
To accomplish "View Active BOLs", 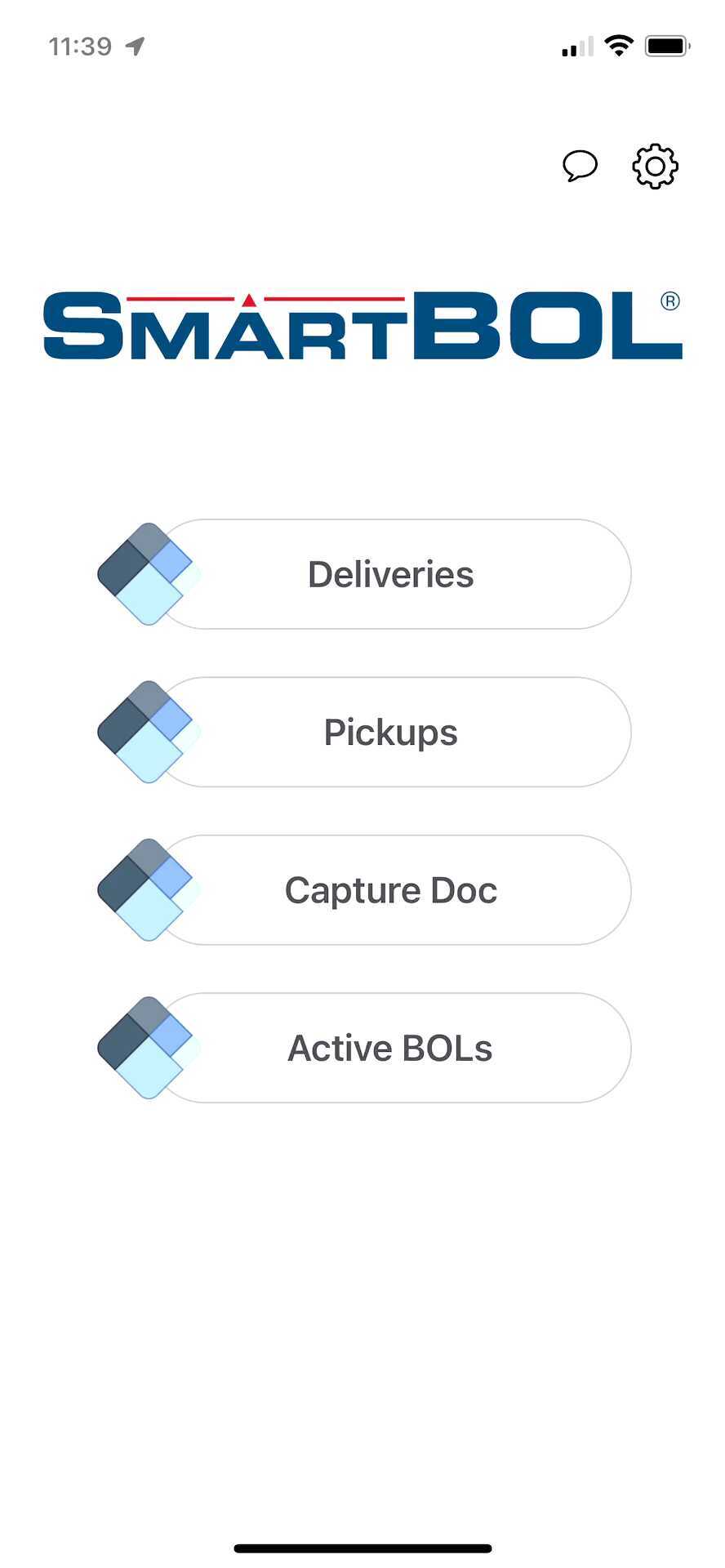I will tap(389, 1048).
